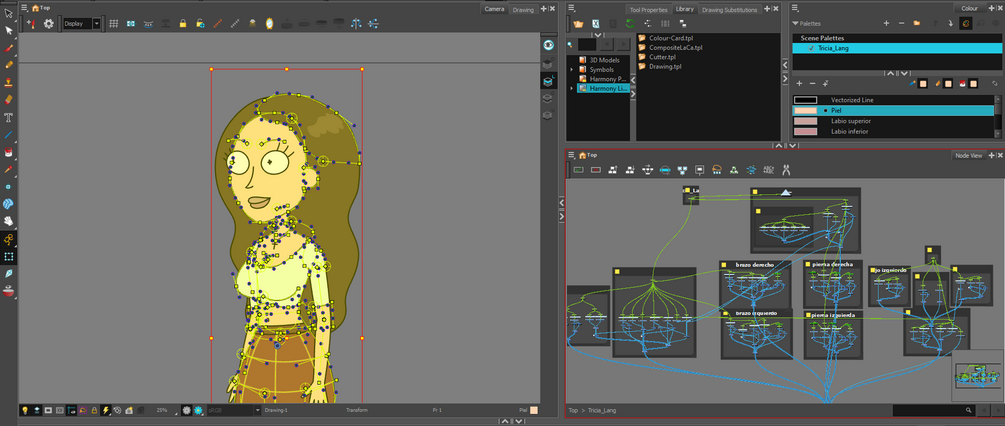Select the Node View tab
The height and width of the screenshot is (426, 1005).
pos(968,156)
